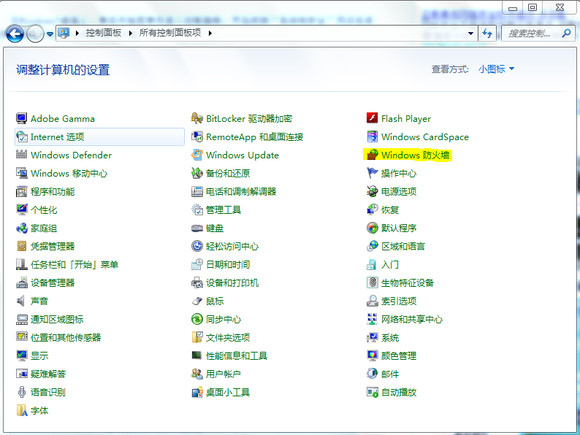Viewport: 580px width, 435px height.
Task: Open the 生物特征设备 link
Action: [x=408, y=283]
